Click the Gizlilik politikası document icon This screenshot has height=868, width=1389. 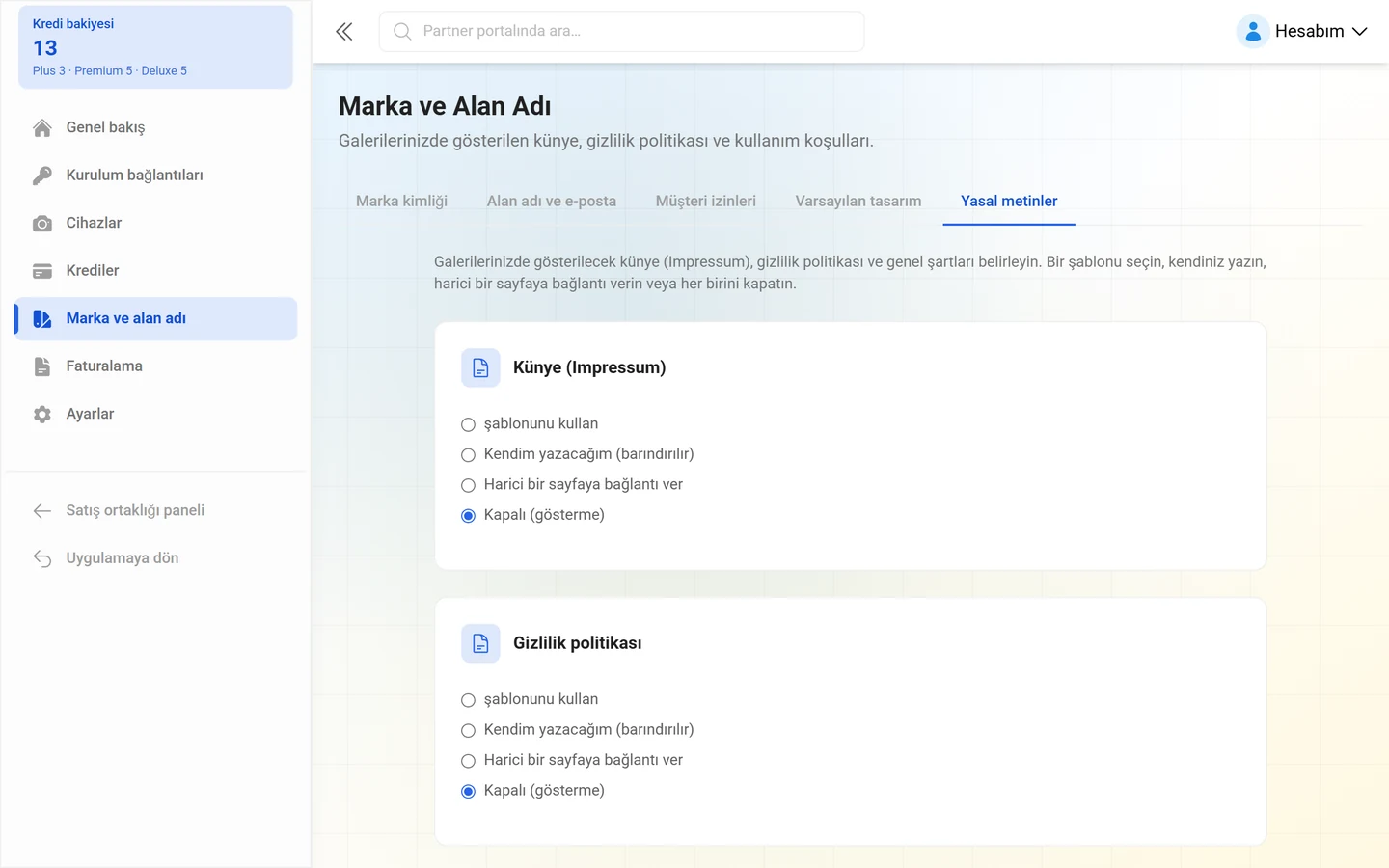(480, 643)
